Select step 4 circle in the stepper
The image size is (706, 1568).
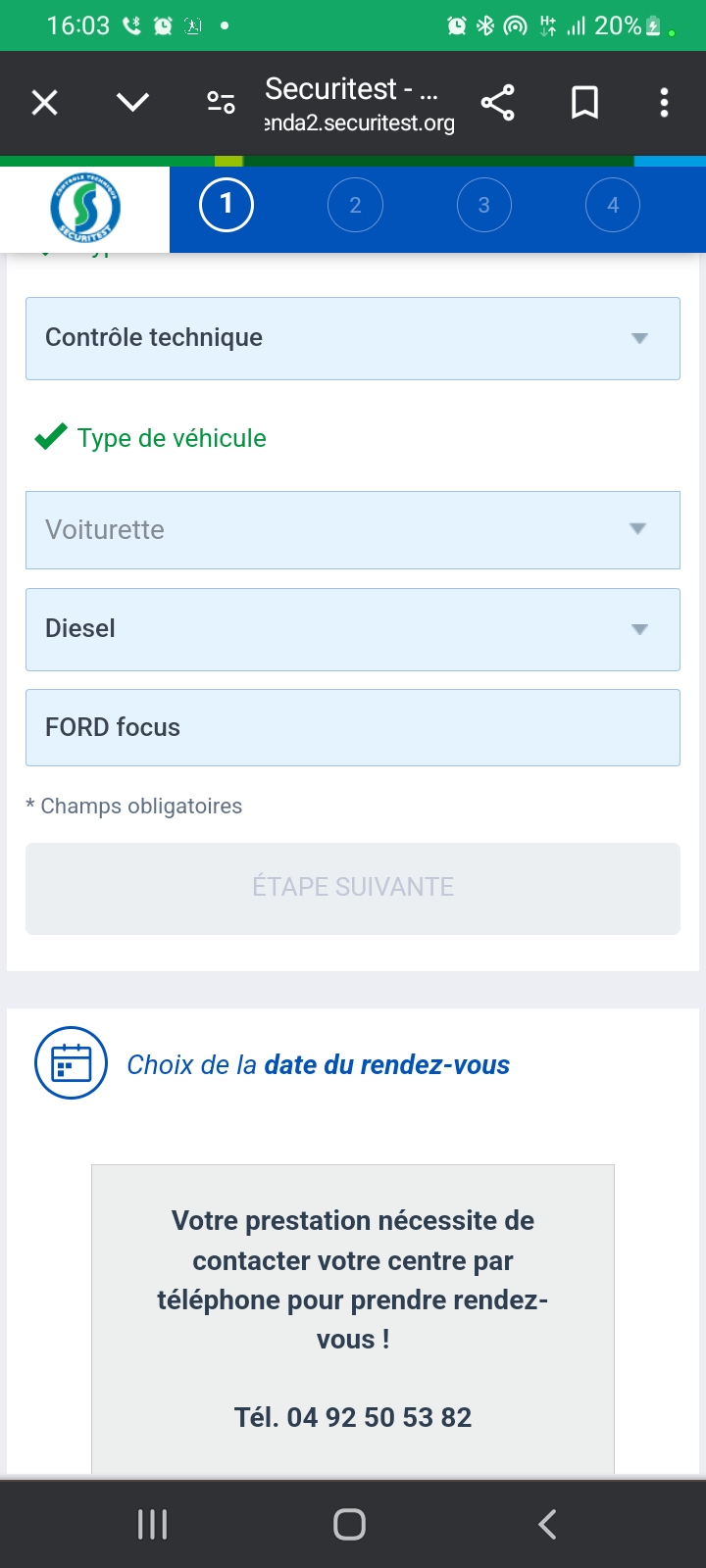[613, 205]
